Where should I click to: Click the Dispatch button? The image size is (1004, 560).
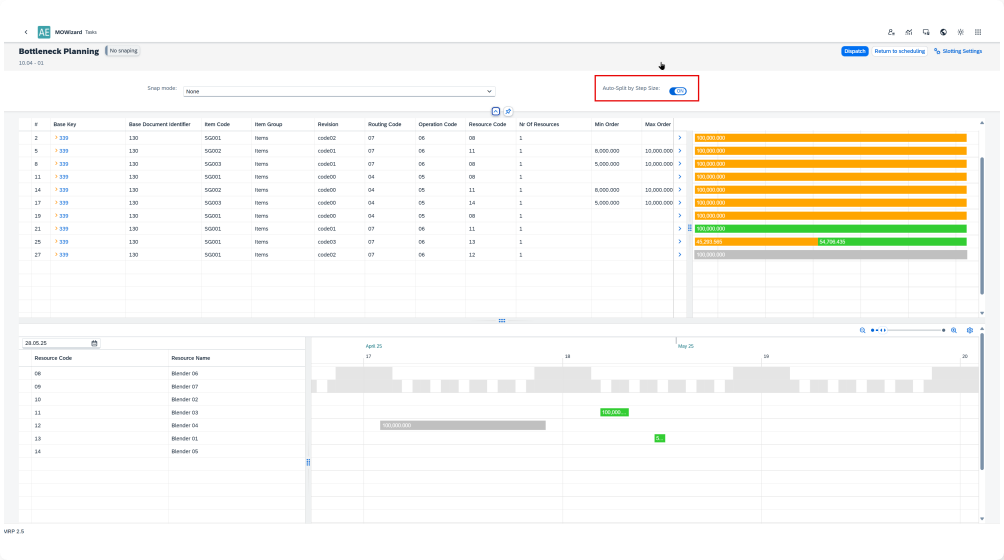click(854, 51)
